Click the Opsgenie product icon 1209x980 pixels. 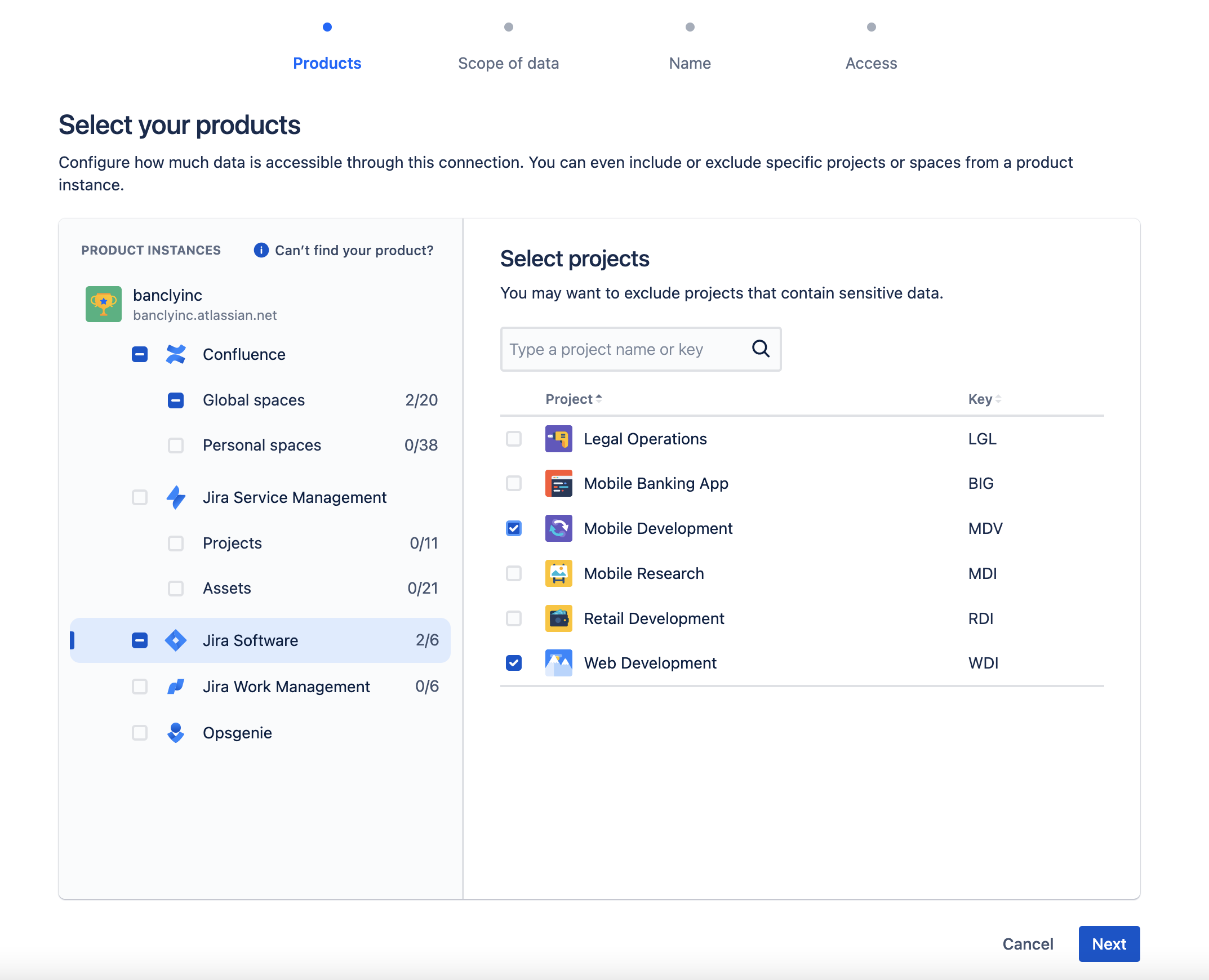point(176,733)
